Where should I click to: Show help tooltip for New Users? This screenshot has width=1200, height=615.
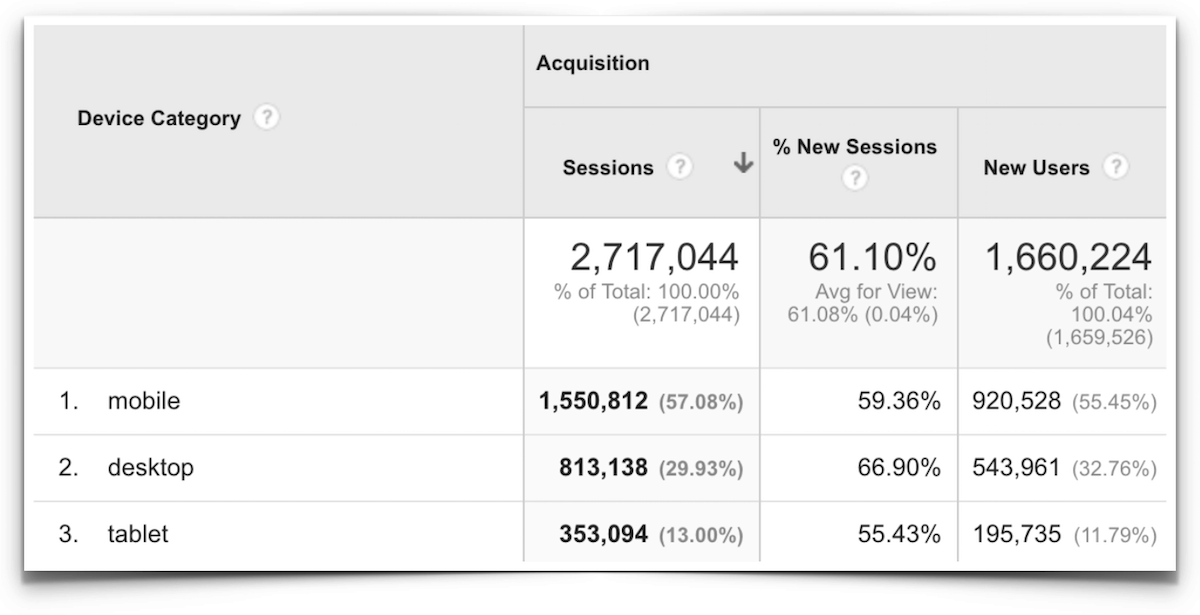1116,167
